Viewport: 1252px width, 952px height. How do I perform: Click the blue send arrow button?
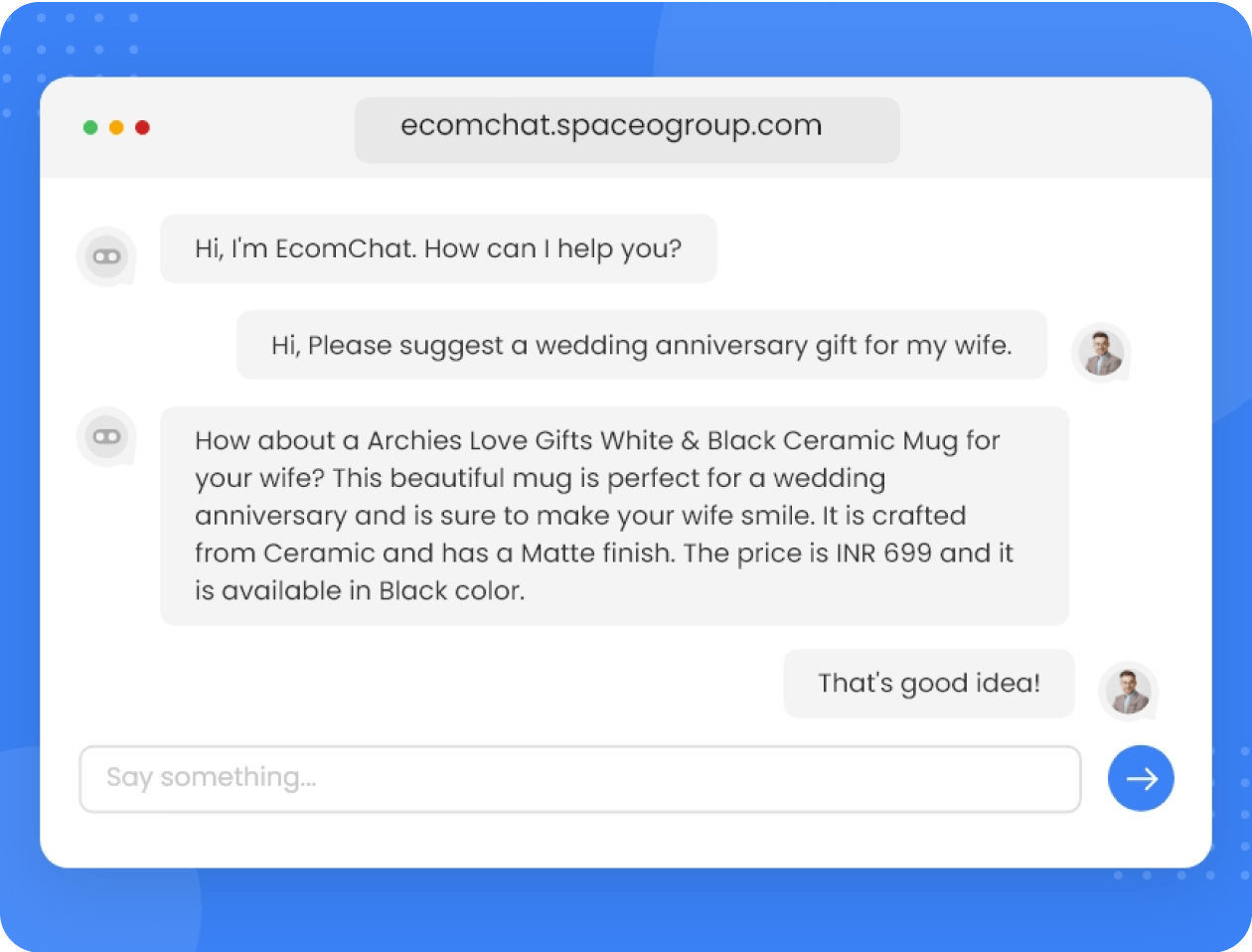tap(1141, 778)
